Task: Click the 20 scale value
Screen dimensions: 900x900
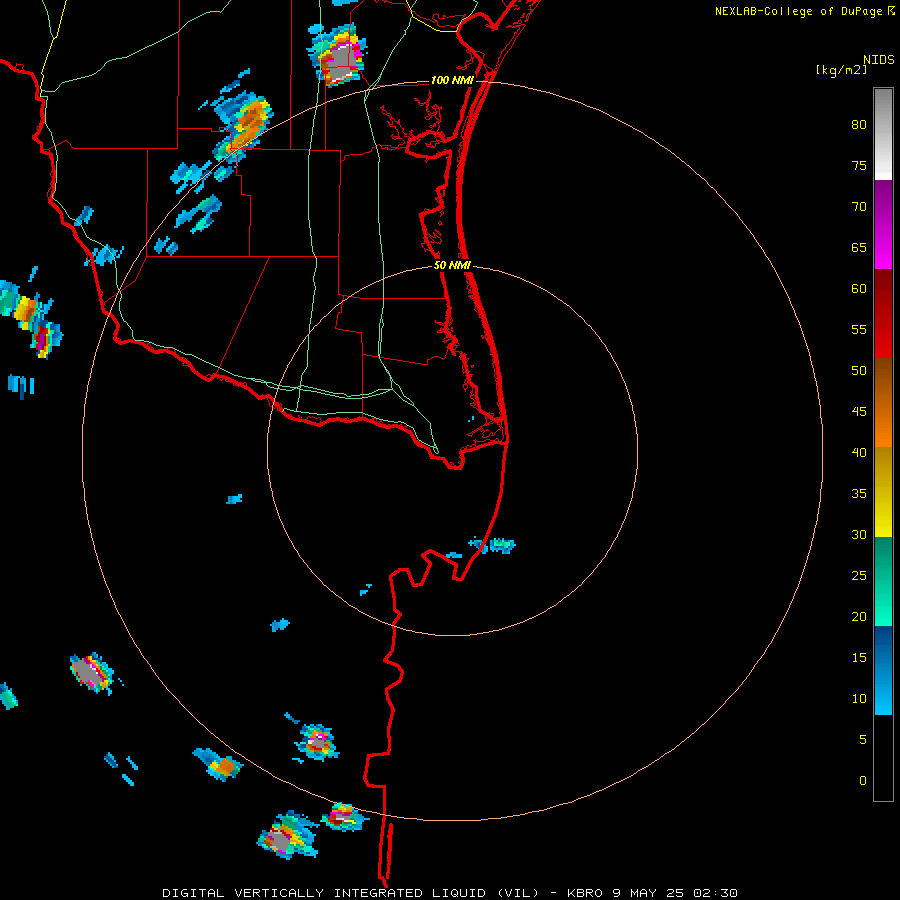Action: (x=859, y=616)
